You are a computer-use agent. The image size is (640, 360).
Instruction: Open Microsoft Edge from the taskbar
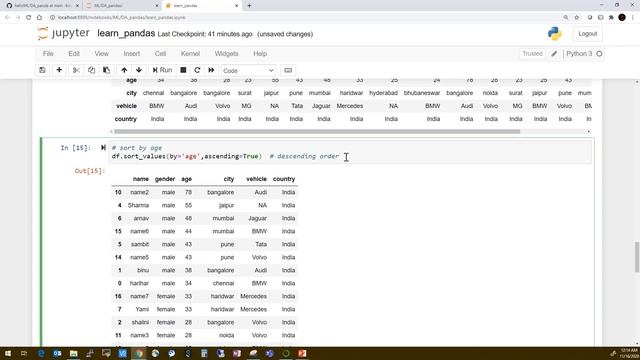coord(41,353)
